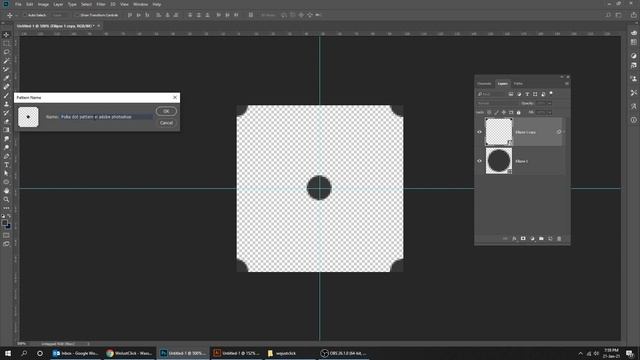Click the pattern preview thumbnail in dialog
640x360 pixels.
click(x=28, y=117)
